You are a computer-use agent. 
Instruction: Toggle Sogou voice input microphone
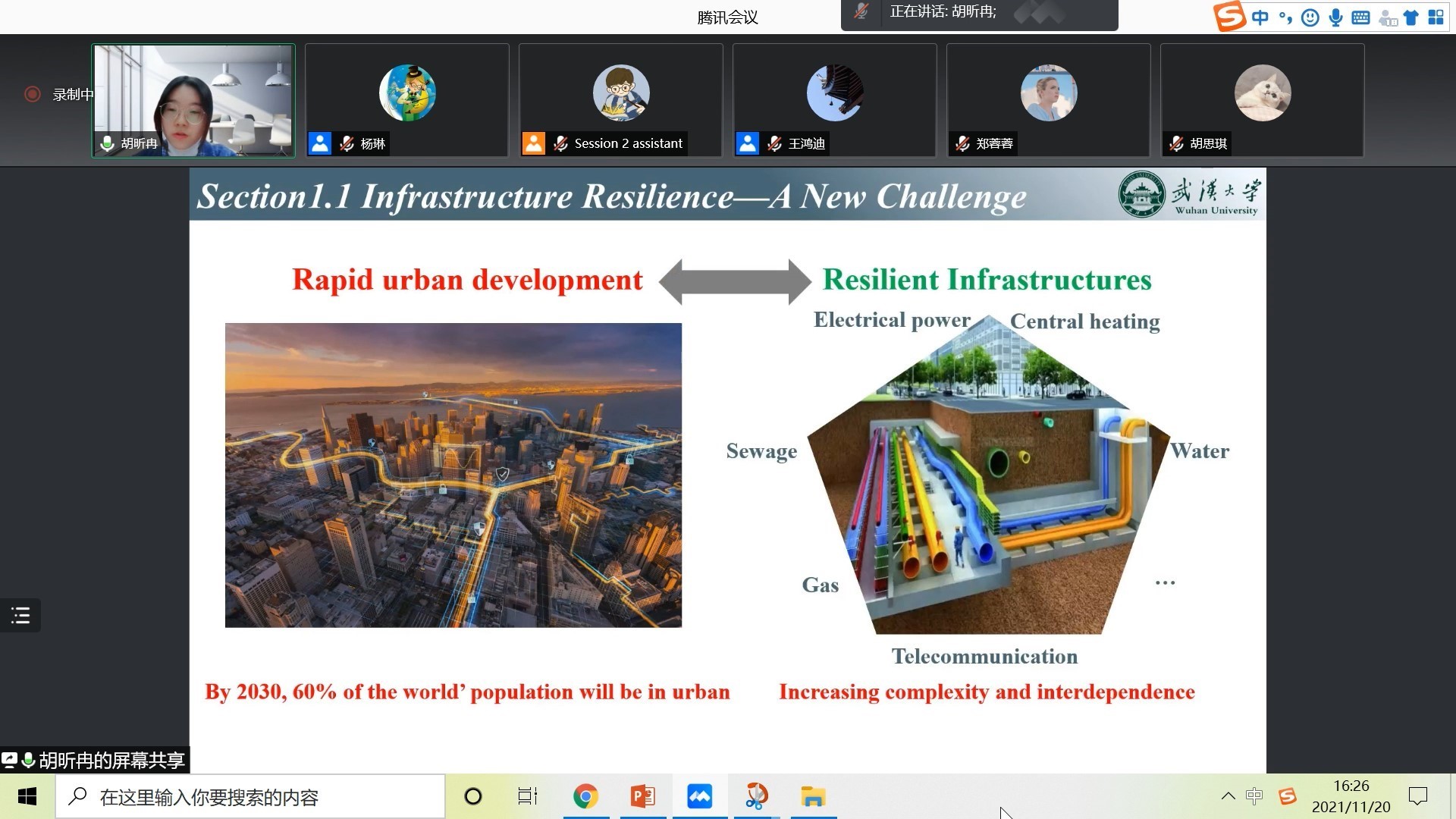click(x=1335, y=17)
